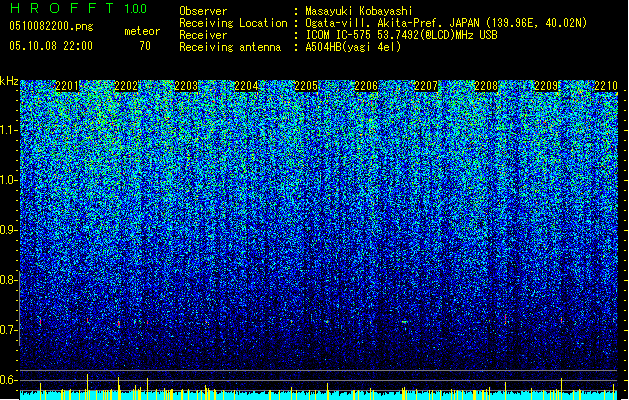Click the Receiving Location label
The height and width of the screenshot is (400, 629).
coord(233,23)
